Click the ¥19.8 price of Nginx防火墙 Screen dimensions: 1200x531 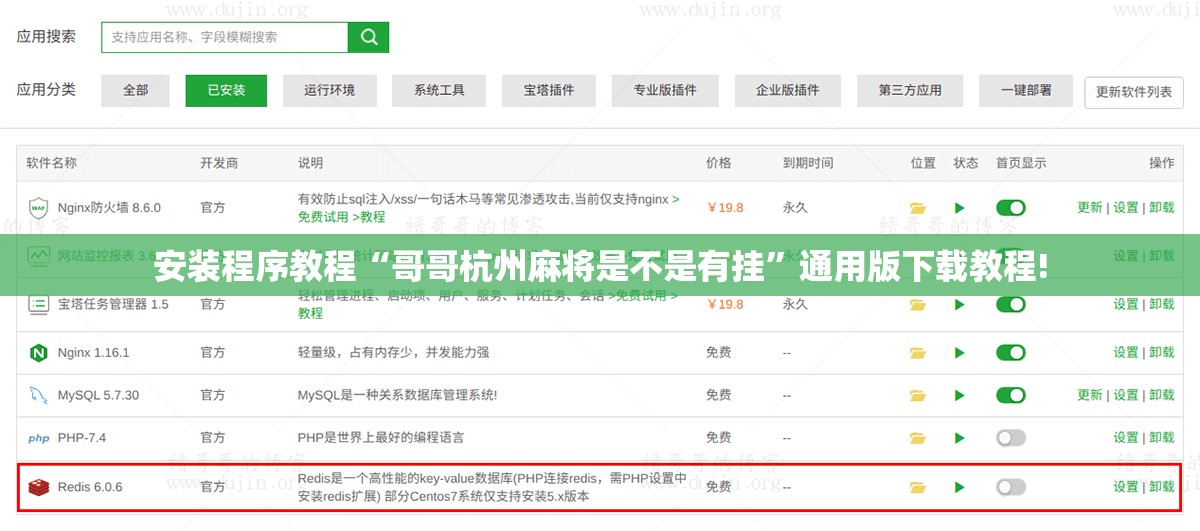pos(725,208)
